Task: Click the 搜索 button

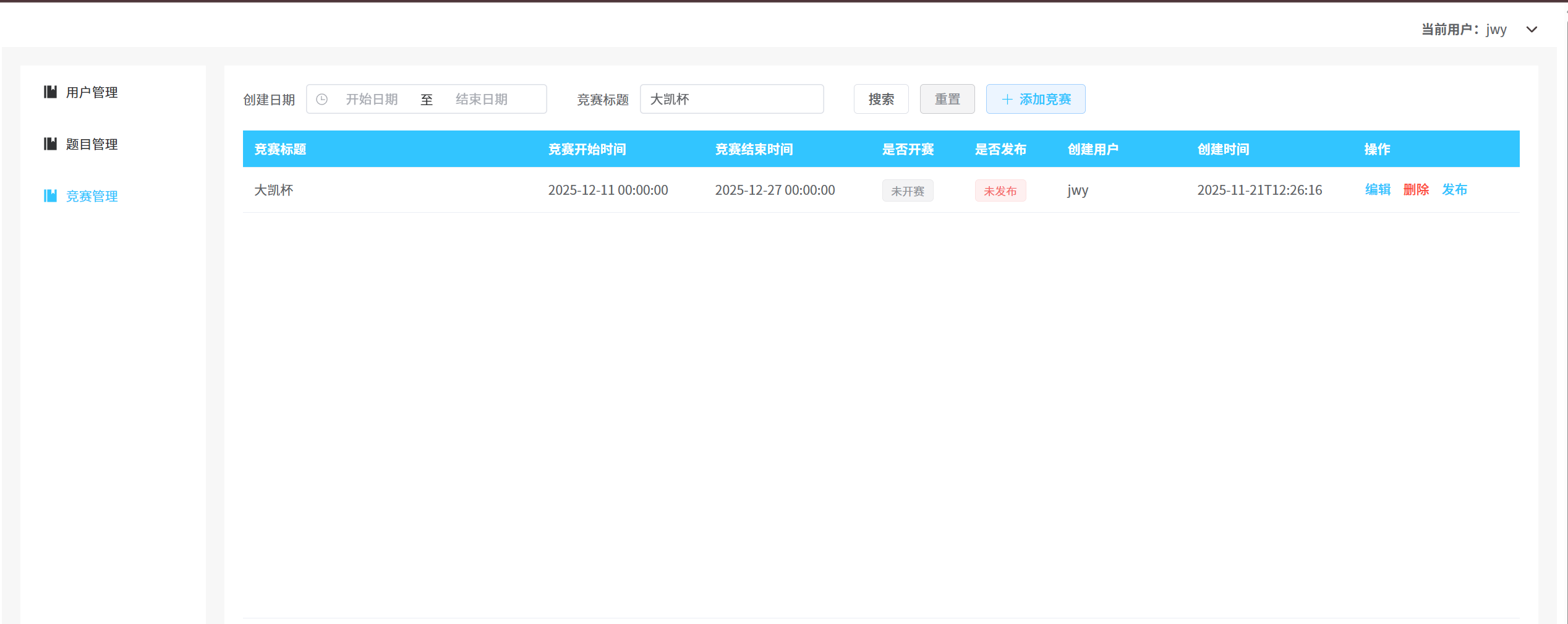Action: tap(881, 99)
